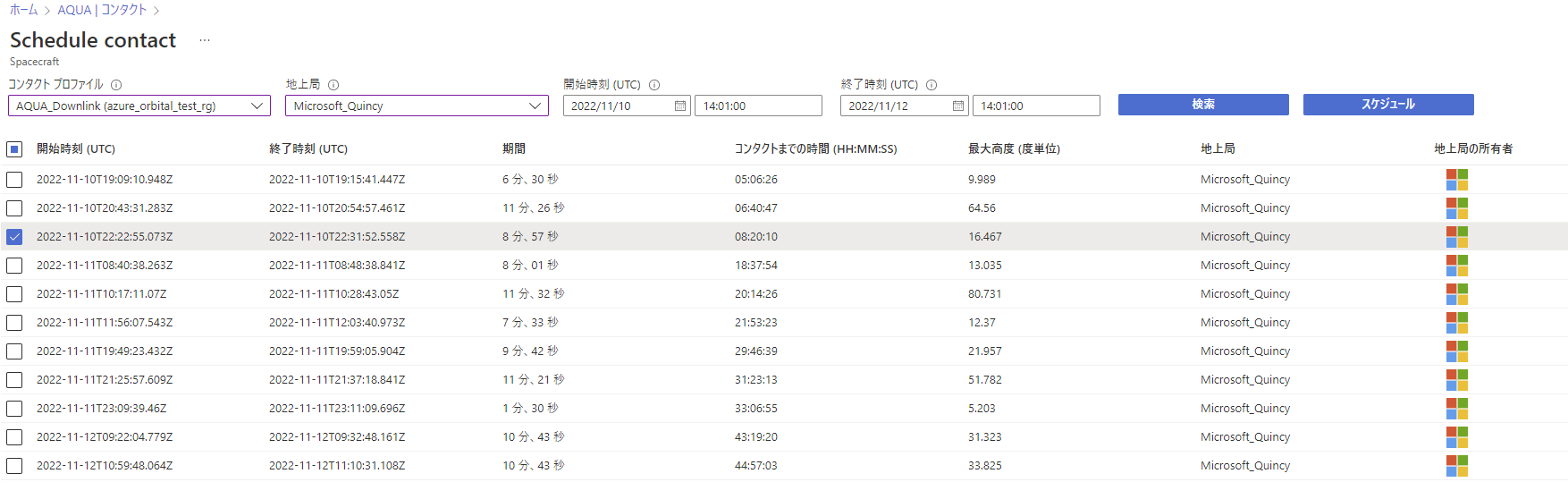
Task: Click Microsoft_Quincy in the 43:19:20 row
Action: (x=1245, y=437)
